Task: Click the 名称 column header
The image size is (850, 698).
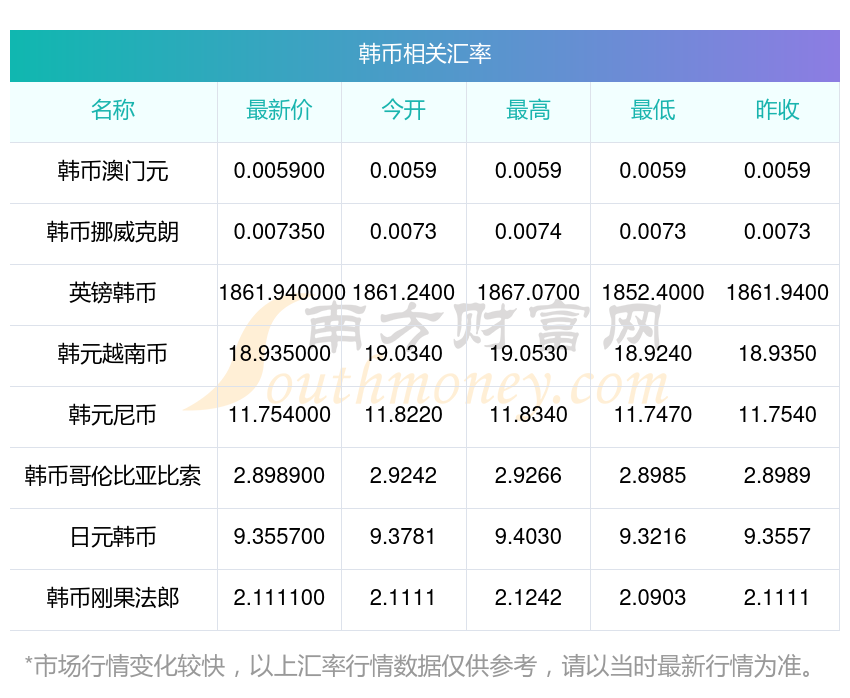Action: pyautogui.click(x=113, y=110)
